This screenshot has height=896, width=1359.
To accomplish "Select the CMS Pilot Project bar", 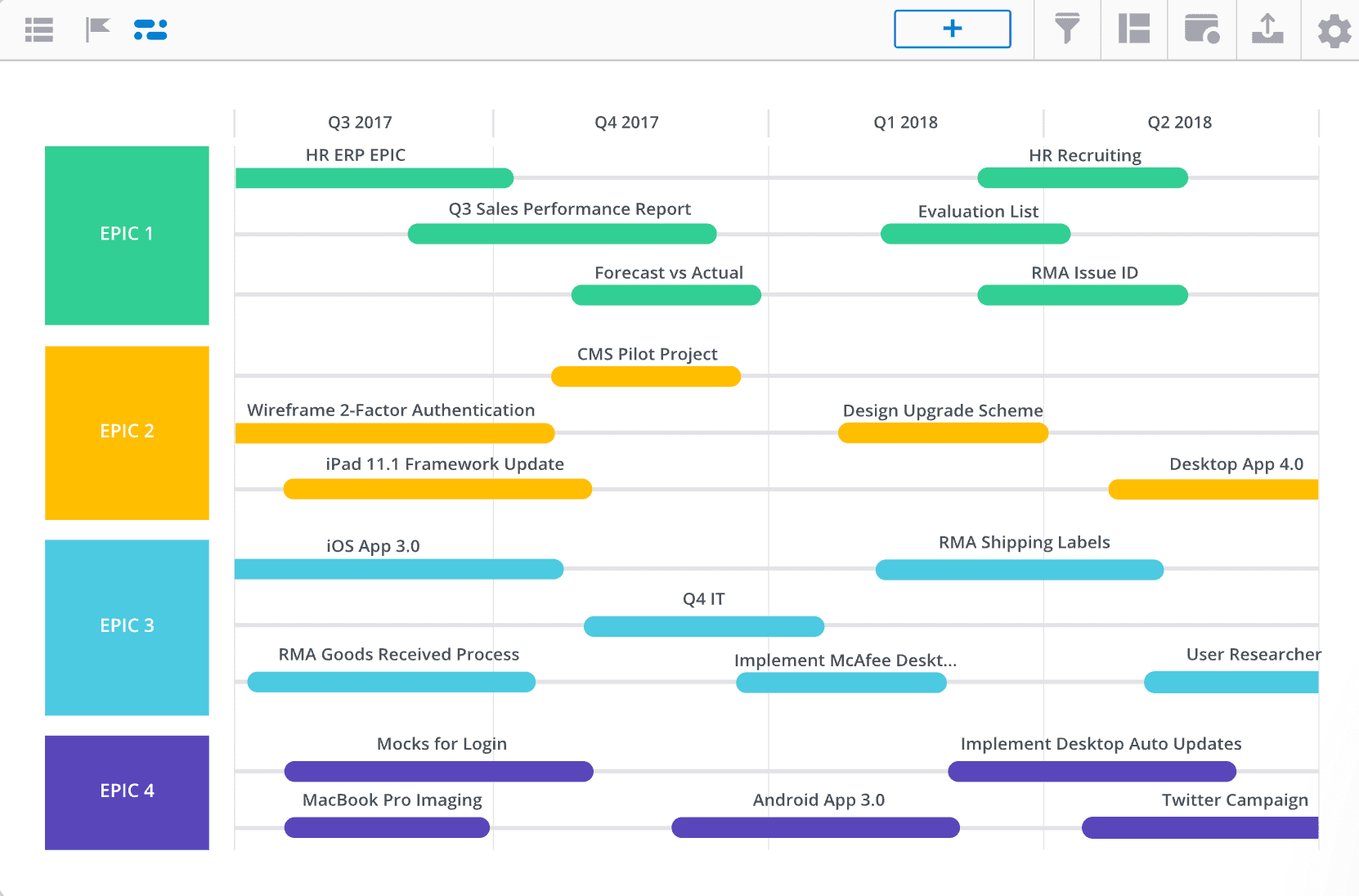I will pyautogui.click(x=646, y=377).
